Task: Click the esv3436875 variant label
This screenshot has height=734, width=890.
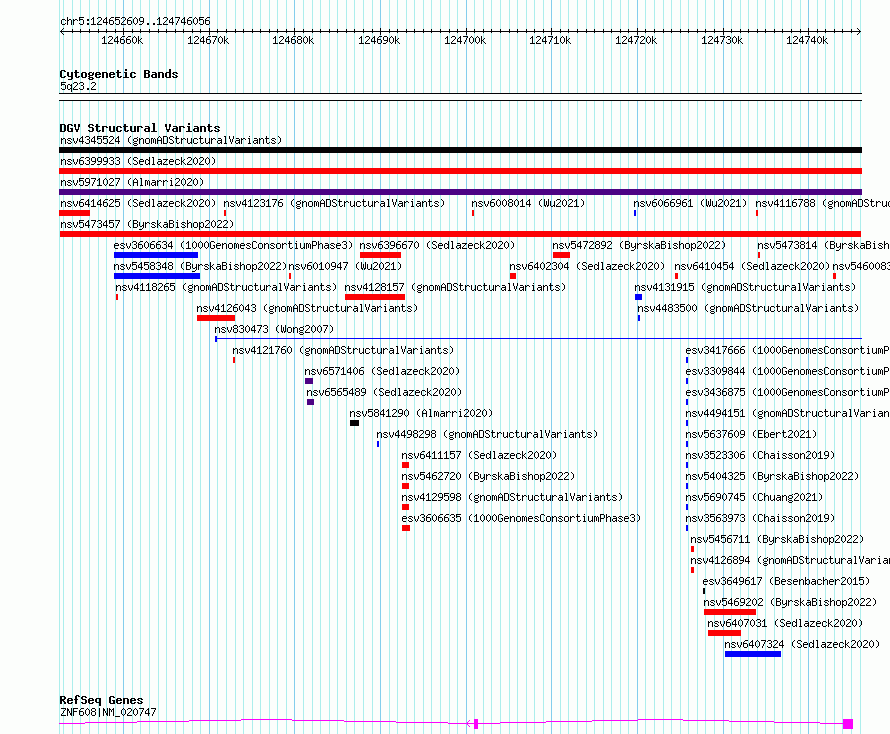Action: click(x=787, y=392)
